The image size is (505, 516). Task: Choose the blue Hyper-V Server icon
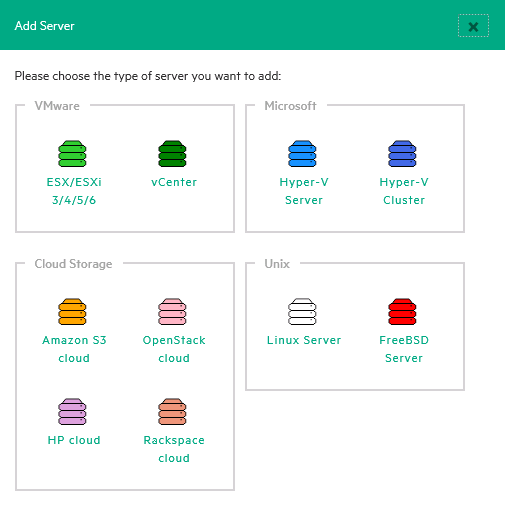[302, 154]
